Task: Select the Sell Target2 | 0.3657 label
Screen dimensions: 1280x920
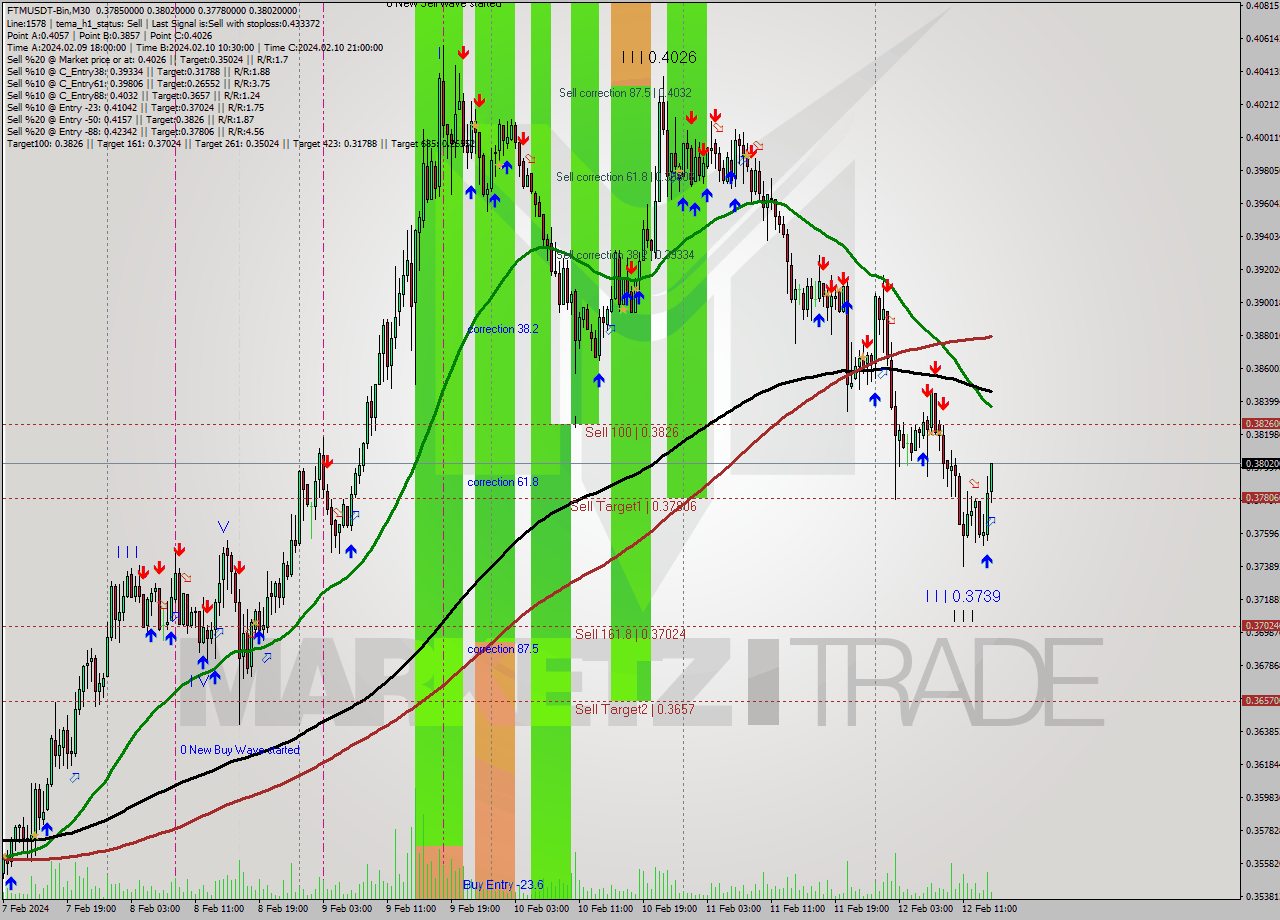Action: click(x=635, y=709)
